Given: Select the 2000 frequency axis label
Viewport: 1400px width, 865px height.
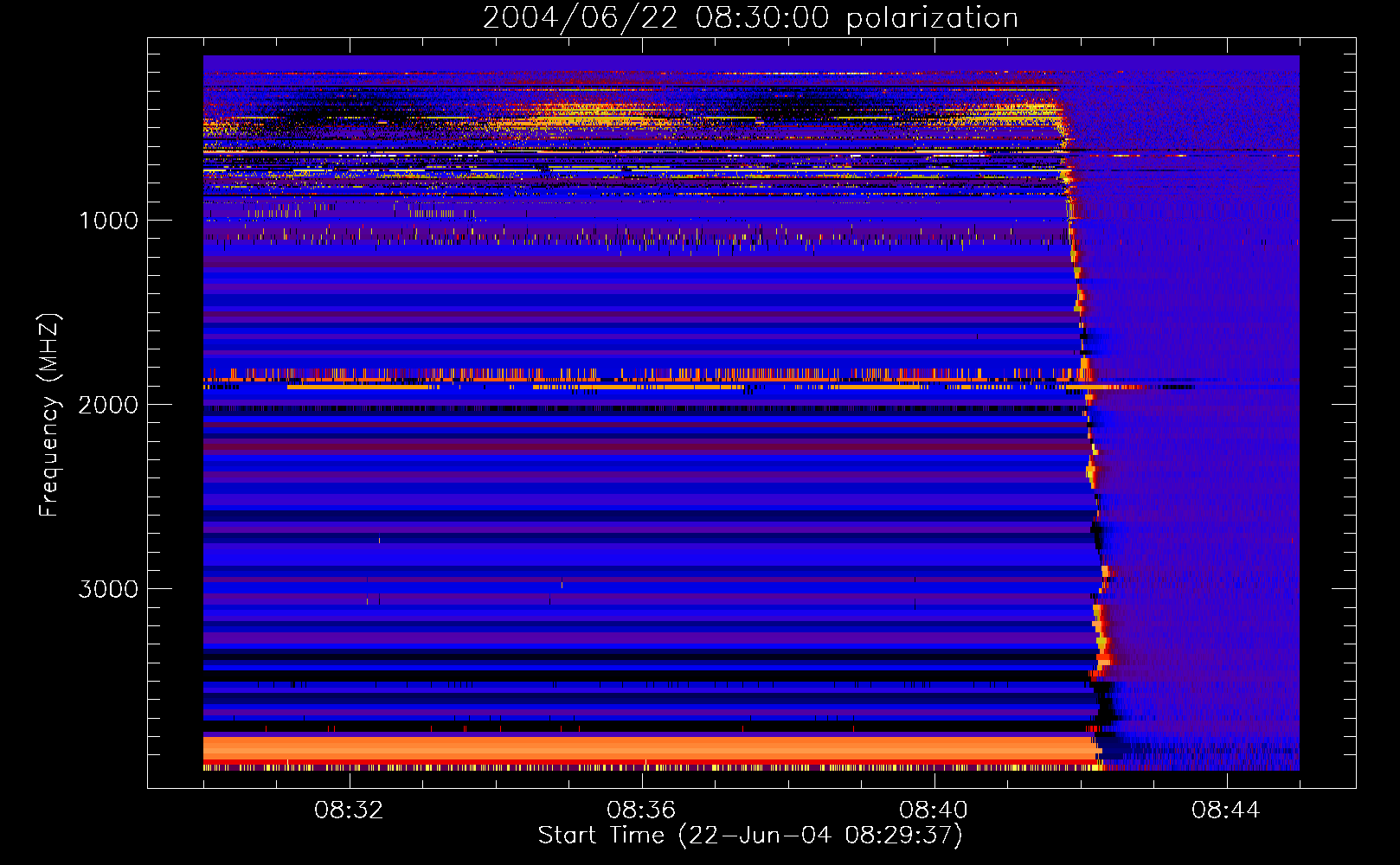Looking at the screenshot, I should [x=108, y=405].
